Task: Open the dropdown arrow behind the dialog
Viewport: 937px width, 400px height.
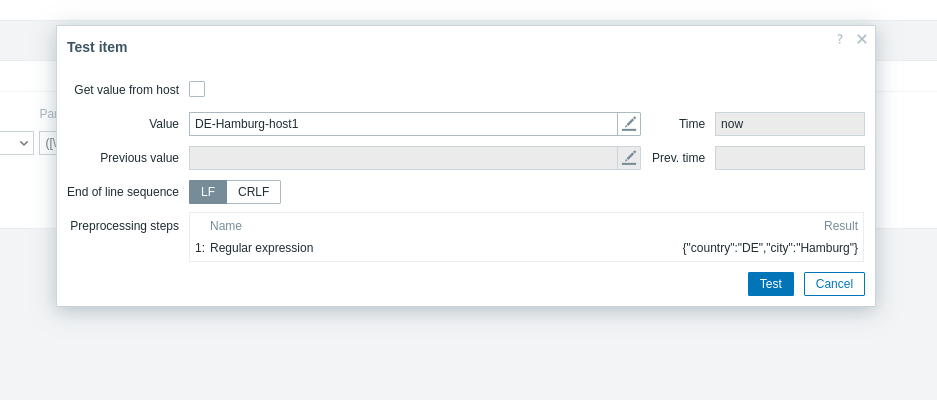Action: point(24,143)
